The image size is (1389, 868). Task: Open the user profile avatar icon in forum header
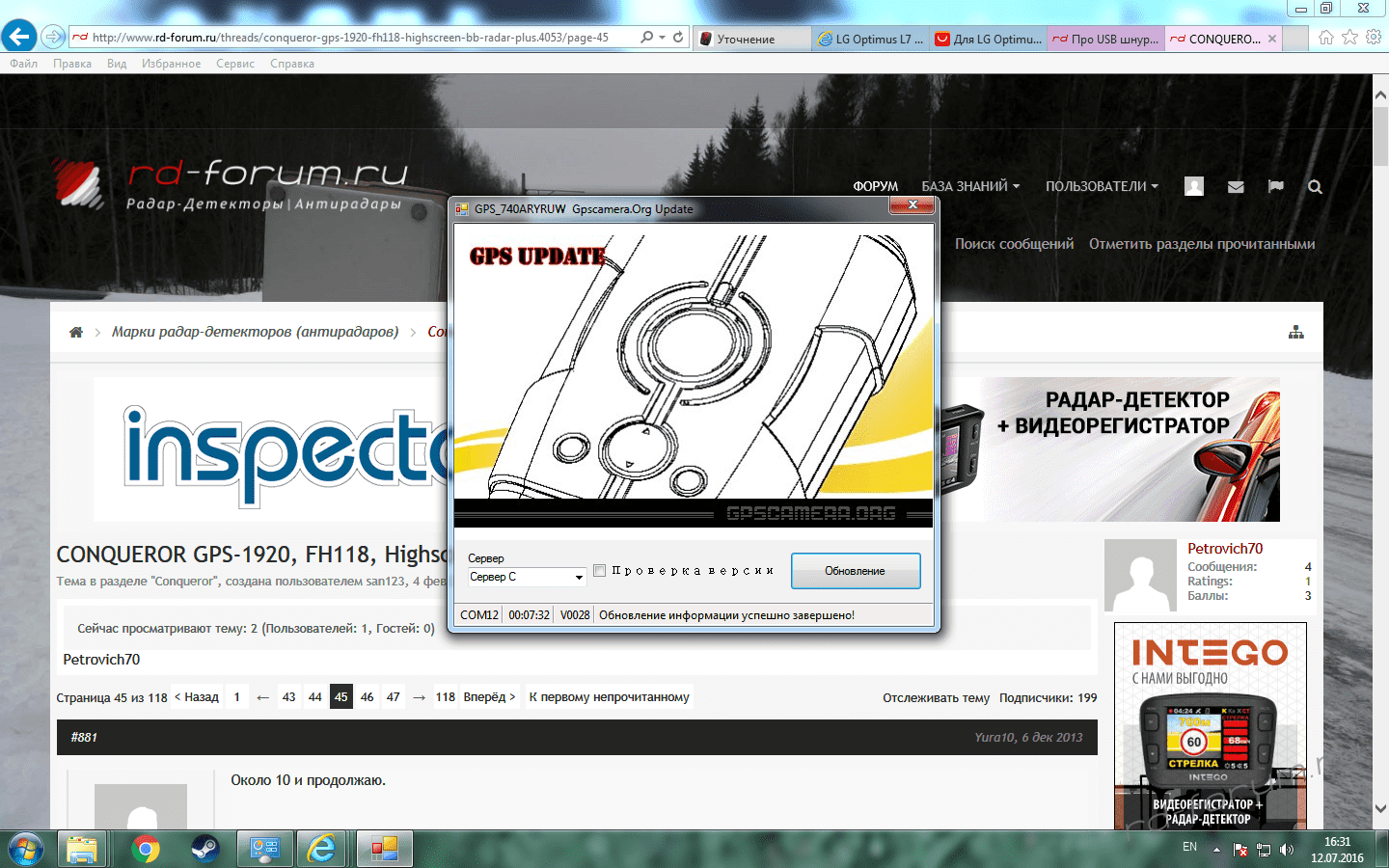tap(1194, 186)
